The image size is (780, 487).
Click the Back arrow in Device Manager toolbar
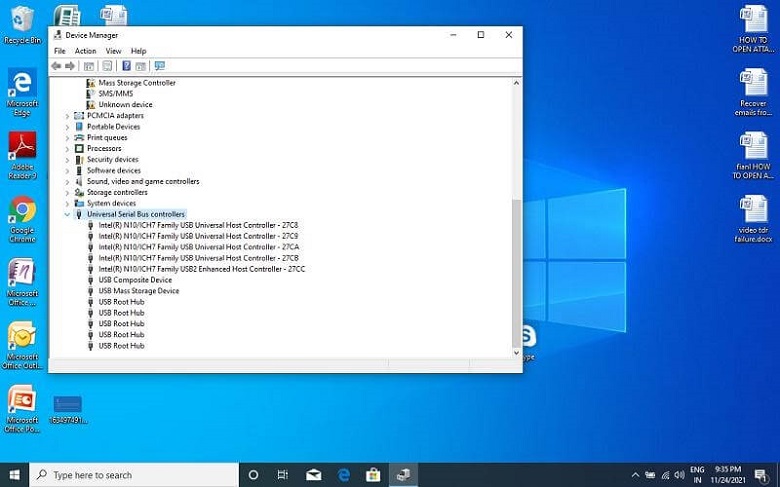click(x=56, y=66)
